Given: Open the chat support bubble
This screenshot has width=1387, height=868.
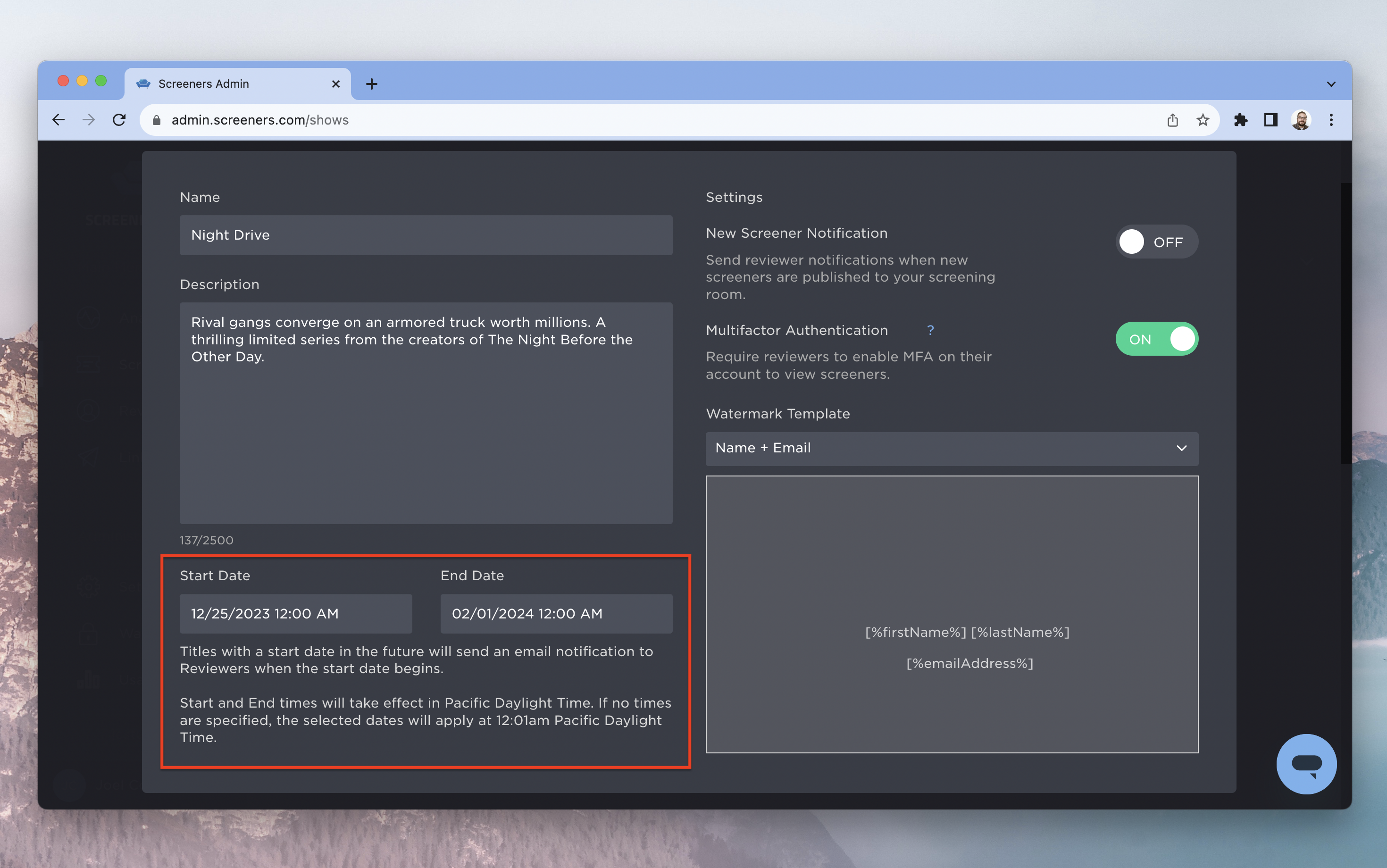Looking at the screenshot, I should 1306,764.
